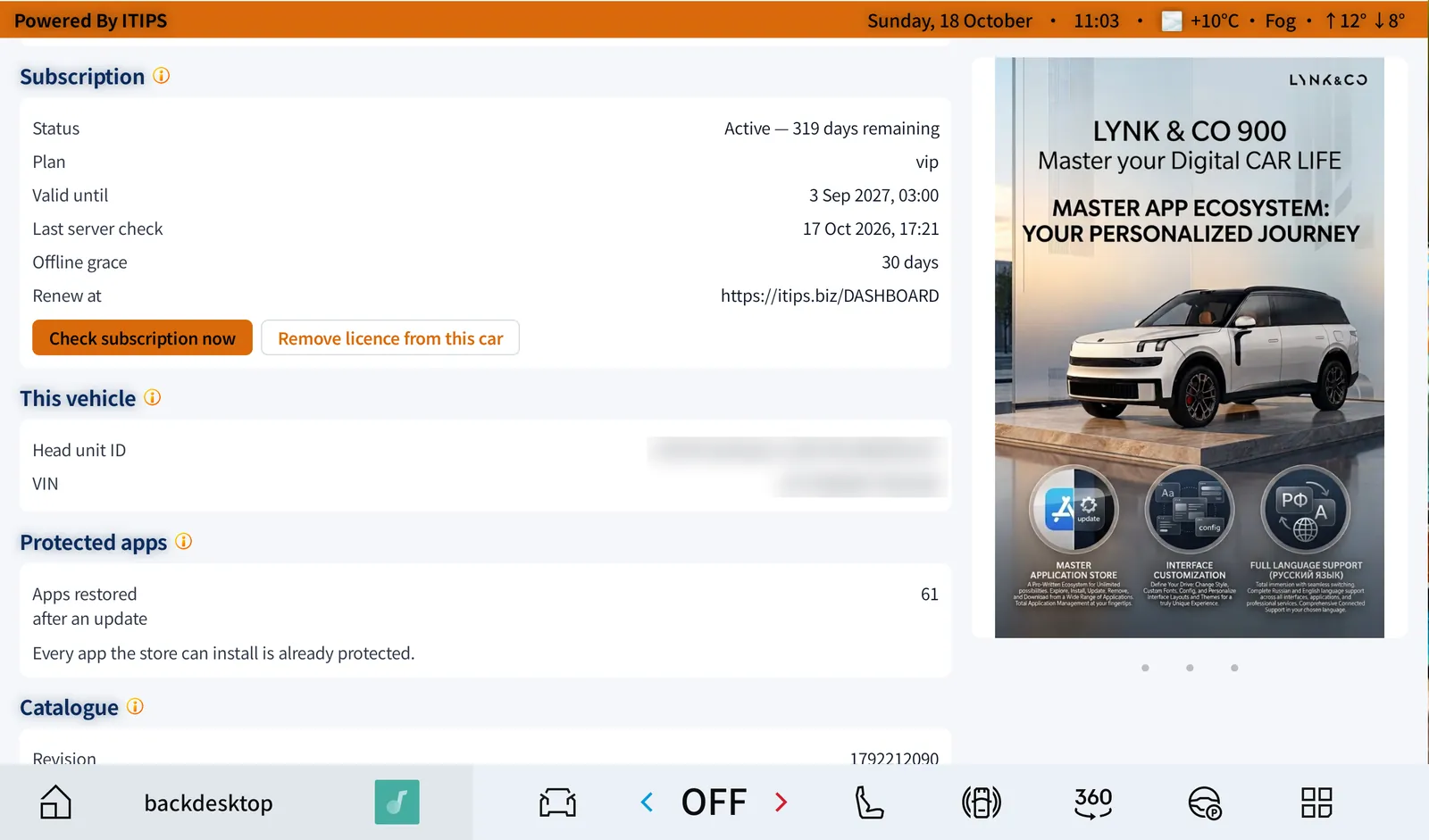Click the 17 Oct 2026, 17:21 value

click(871, 229)
